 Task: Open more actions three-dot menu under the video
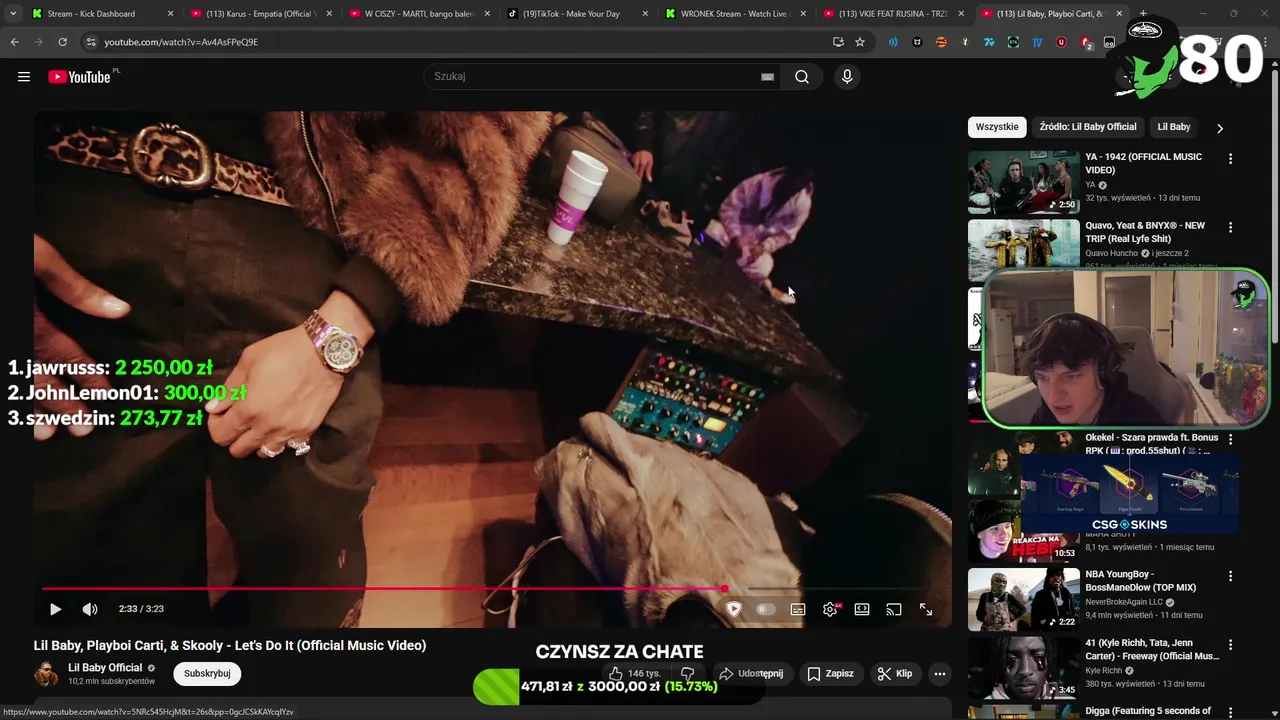pos(940,674)
